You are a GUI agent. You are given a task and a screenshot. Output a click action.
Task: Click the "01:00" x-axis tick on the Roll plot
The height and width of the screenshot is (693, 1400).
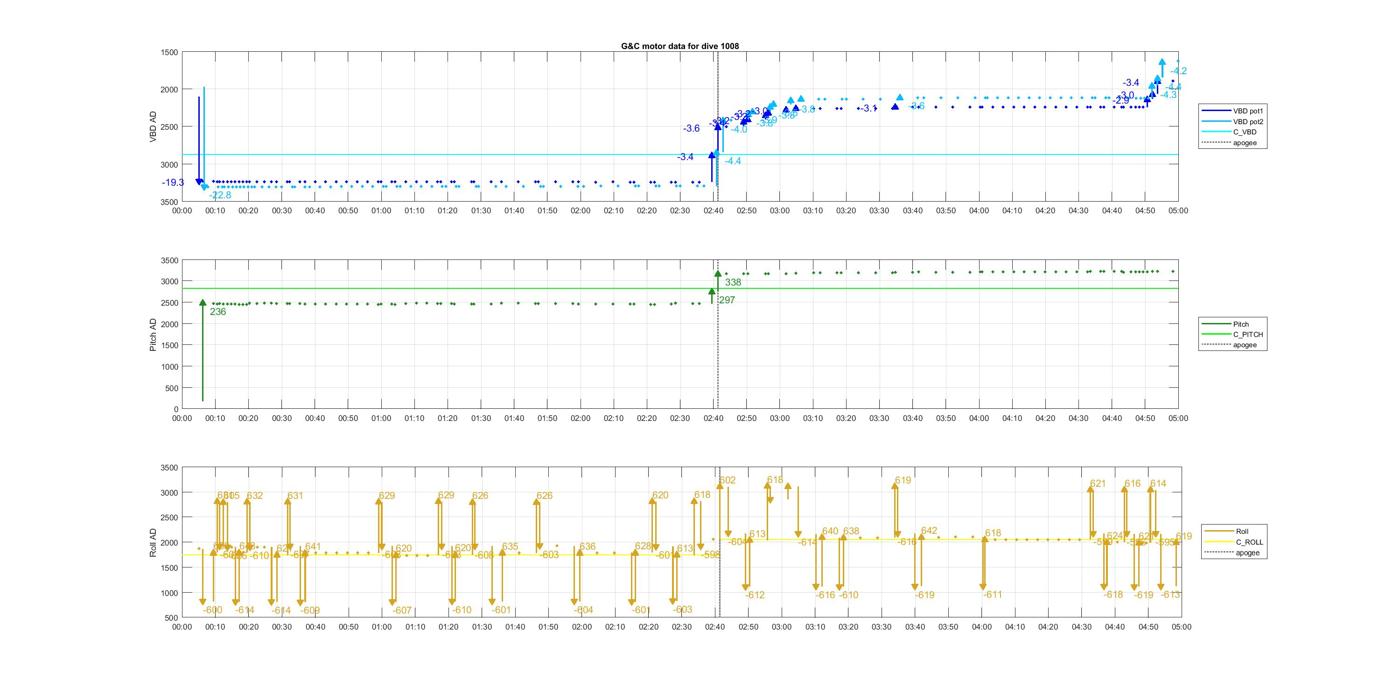click(381, 627)
